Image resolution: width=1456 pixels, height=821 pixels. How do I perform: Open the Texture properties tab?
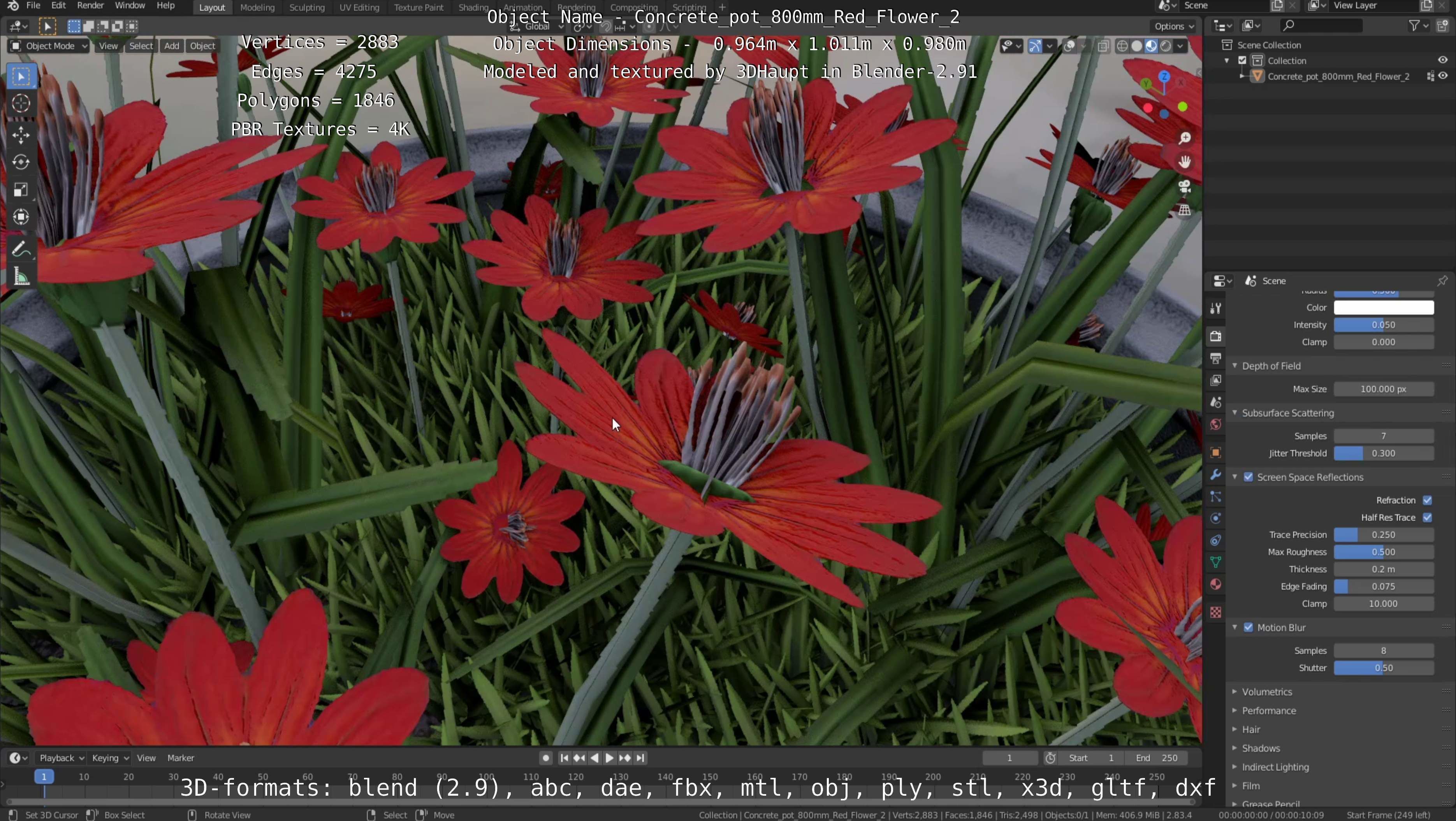(1216, 612)
